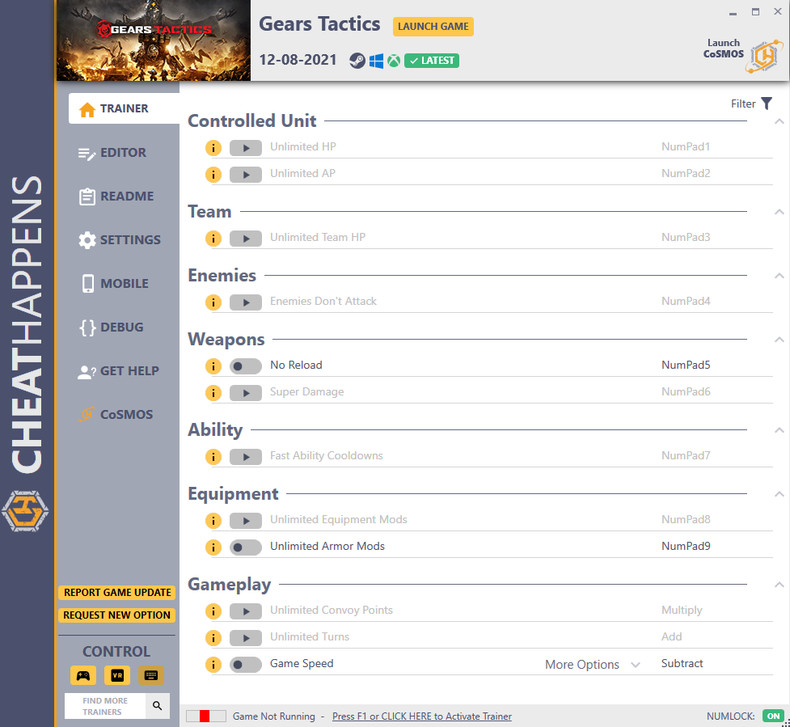This screenshot has height=727, width=790.
Task: Activate Super Damage play button
Action: pos(245,392)
